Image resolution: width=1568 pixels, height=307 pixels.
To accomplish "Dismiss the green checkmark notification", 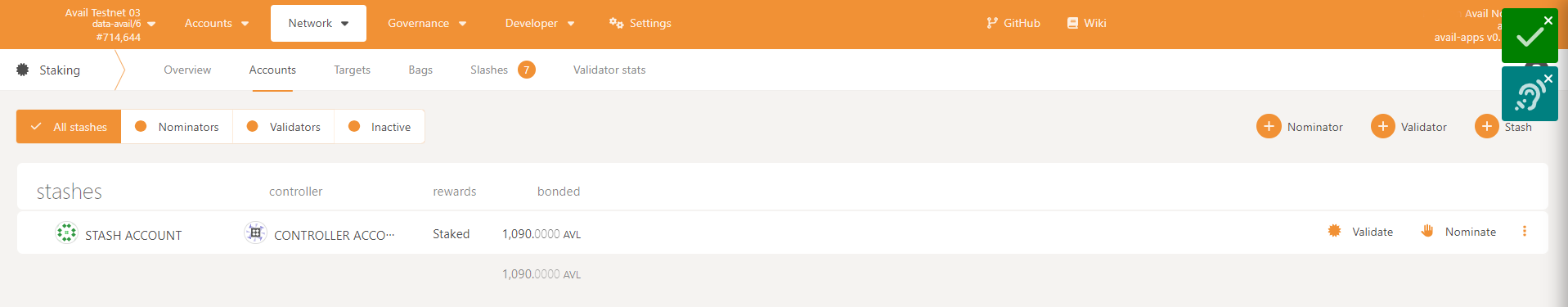I will [1548, 20].
